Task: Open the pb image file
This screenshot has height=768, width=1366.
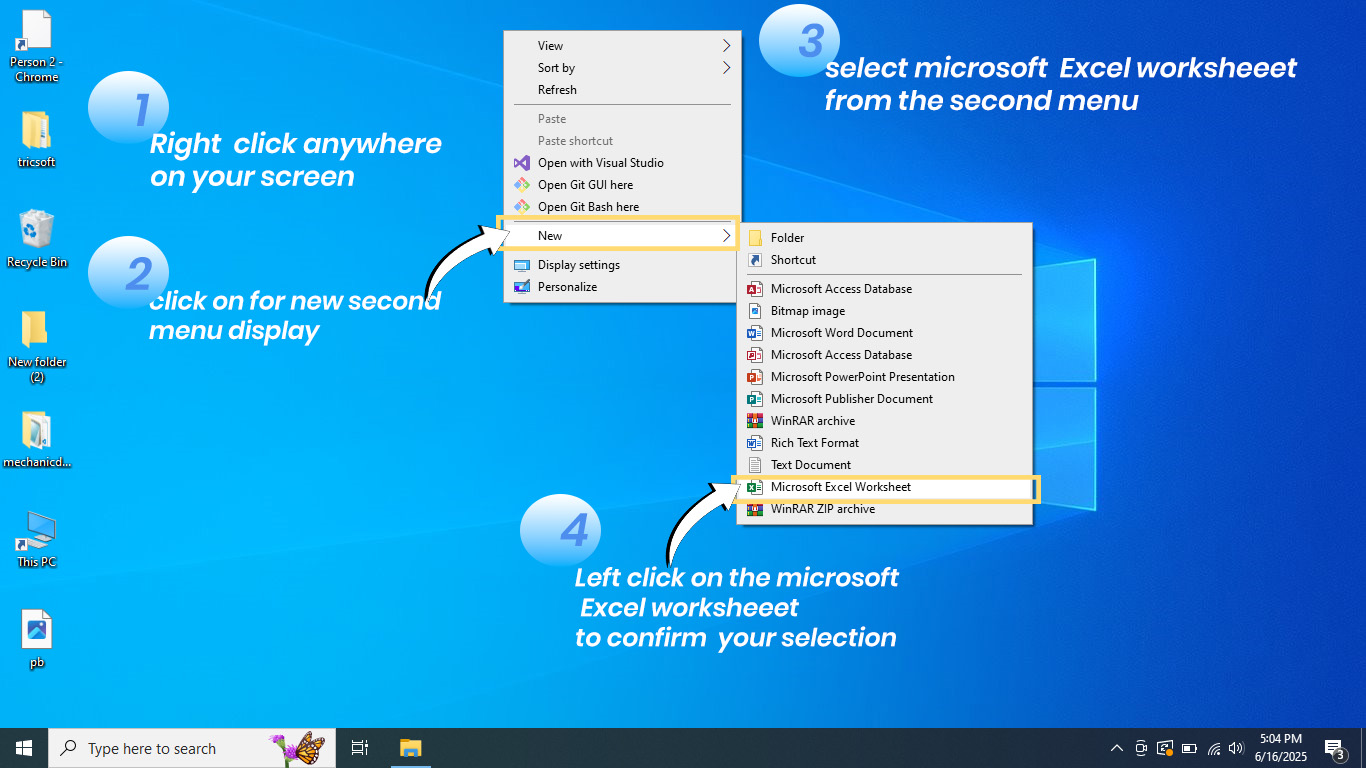Action: tap(36, 625)
